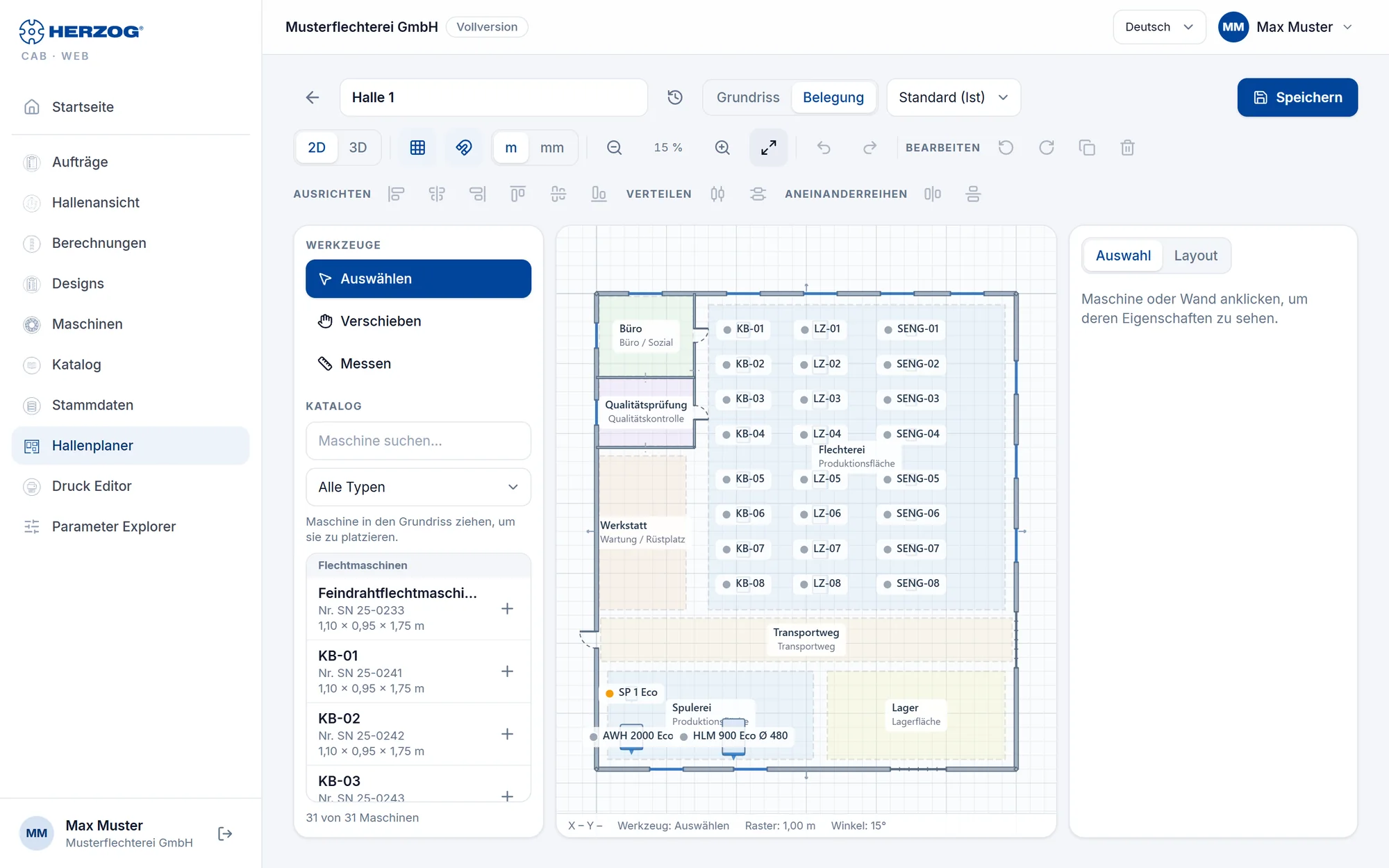Distribute horizontally under Verteilen

point(717,194)
